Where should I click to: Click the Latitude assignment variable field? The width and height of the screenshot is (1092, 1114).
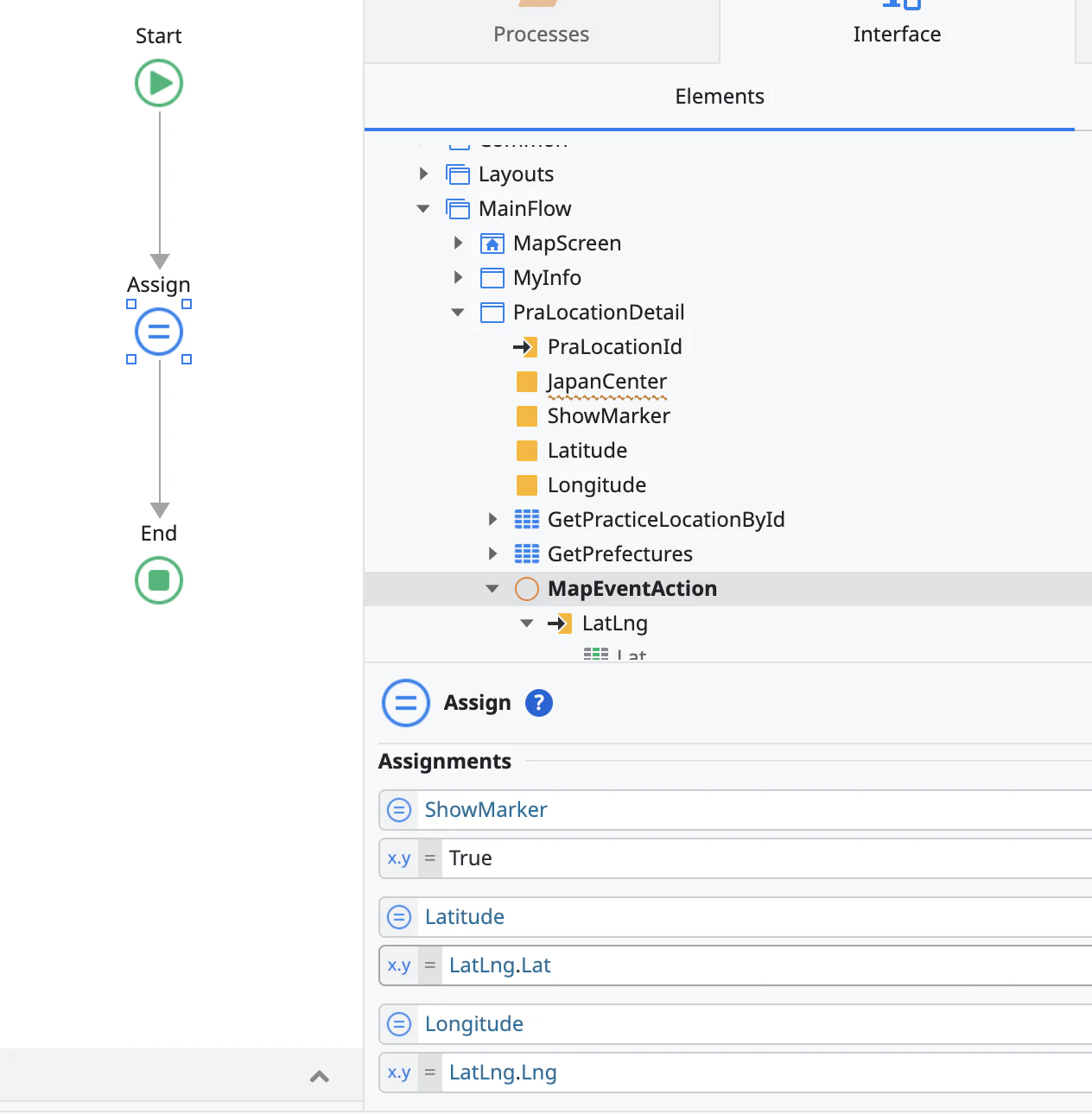(736, 917)
